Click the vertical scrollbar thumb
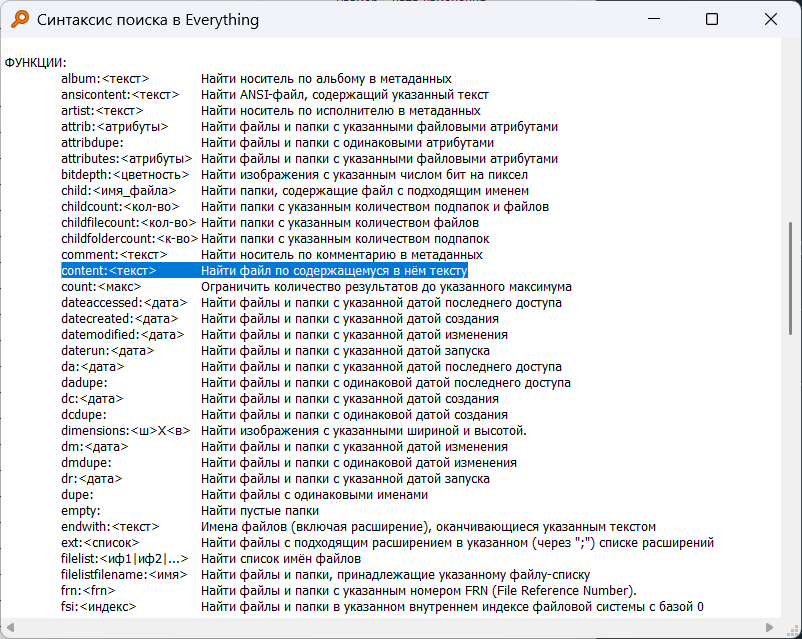This screenshot has width=802, height=639. click(x=791, y=279)
